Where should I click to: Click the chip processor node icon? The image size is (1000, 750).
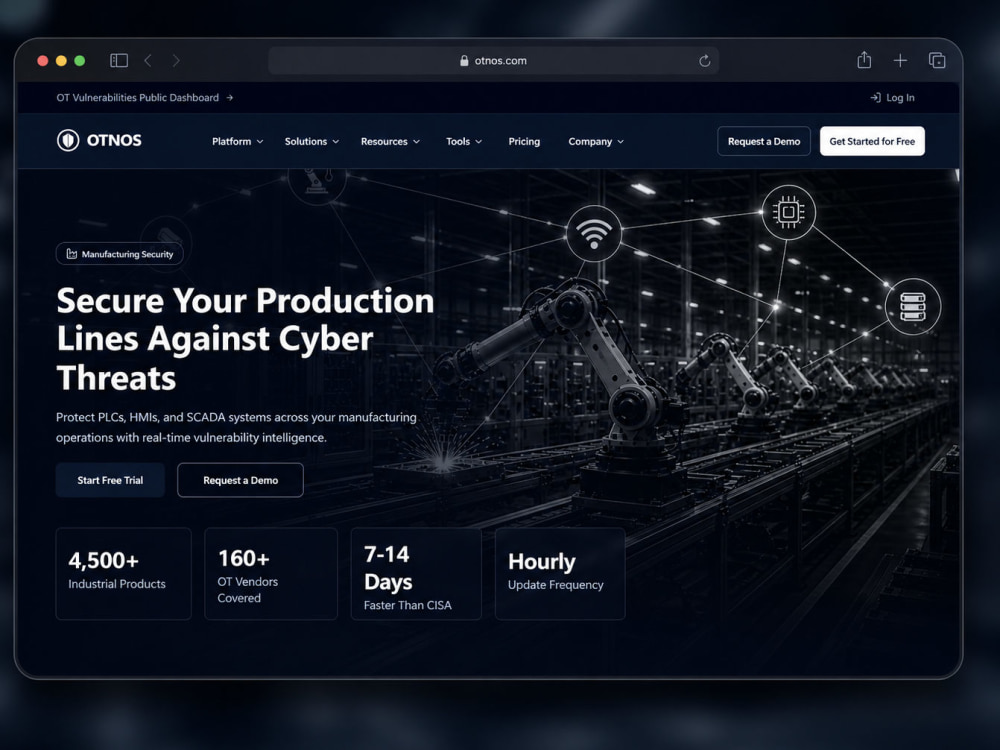[x=788, y=212]
